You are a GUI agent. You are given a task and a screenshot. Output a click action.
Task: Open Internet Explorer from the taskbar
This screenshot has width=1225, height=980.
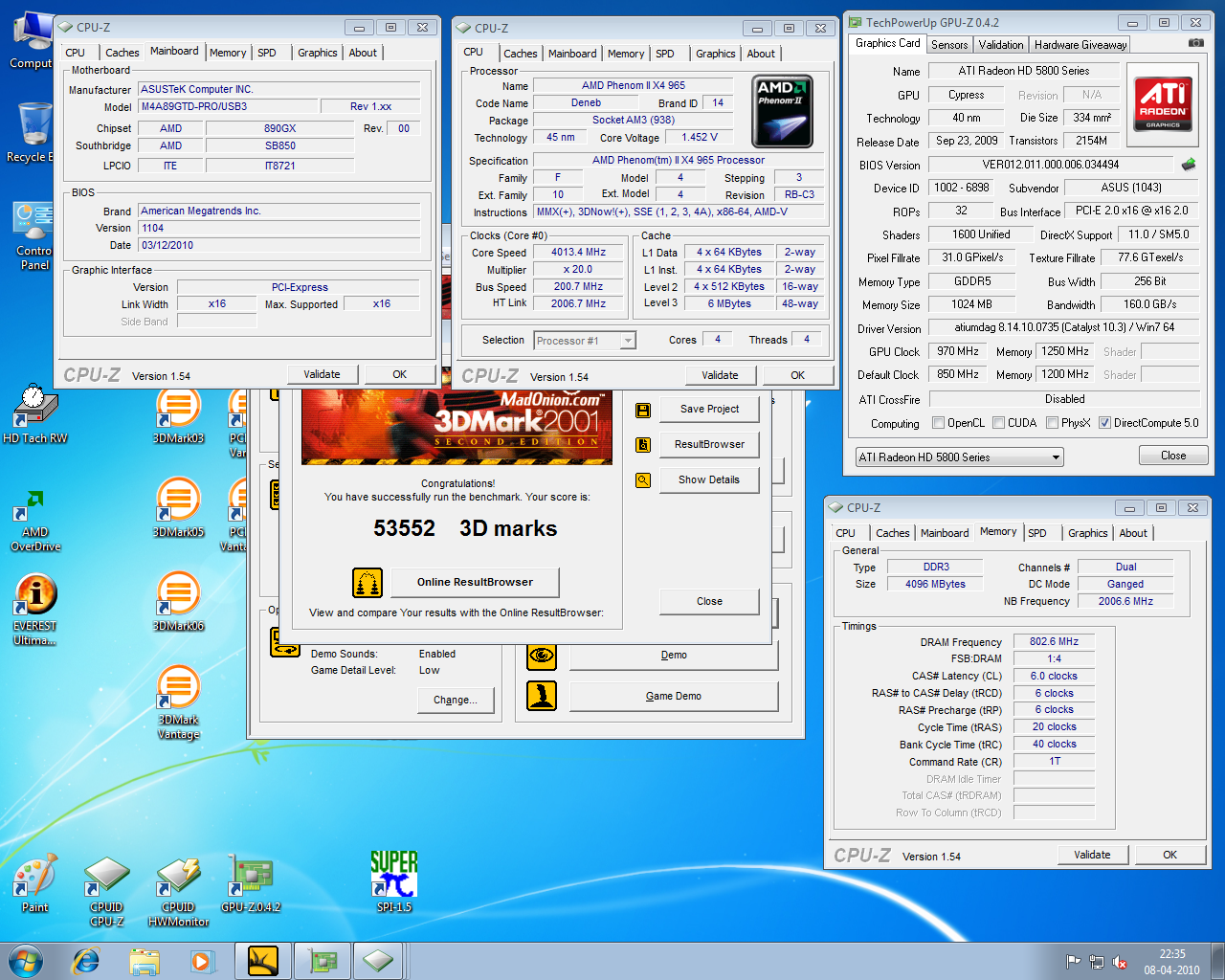click(x=86, y=960)
